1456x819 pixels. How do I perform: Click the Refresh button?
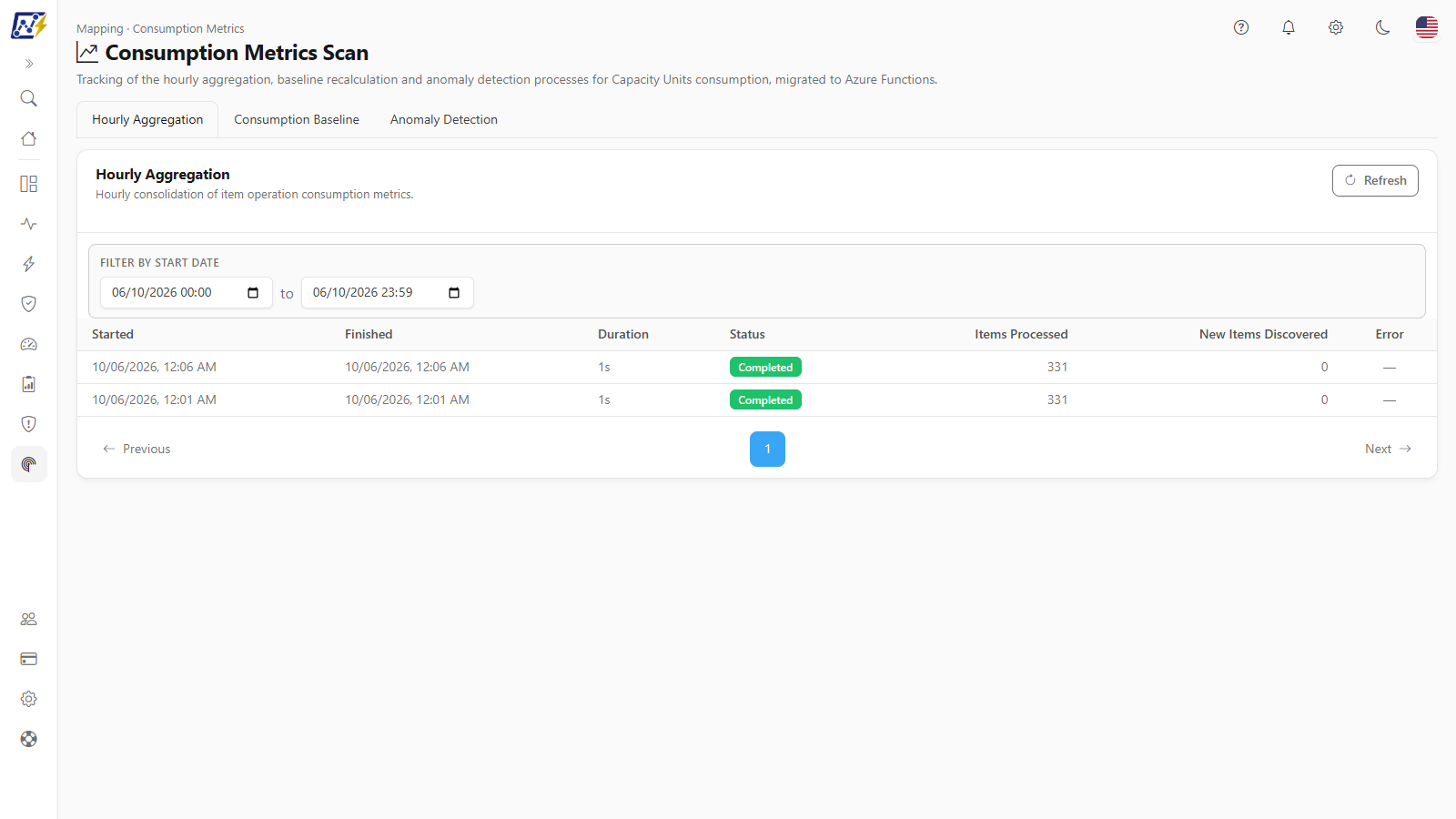1375,180
